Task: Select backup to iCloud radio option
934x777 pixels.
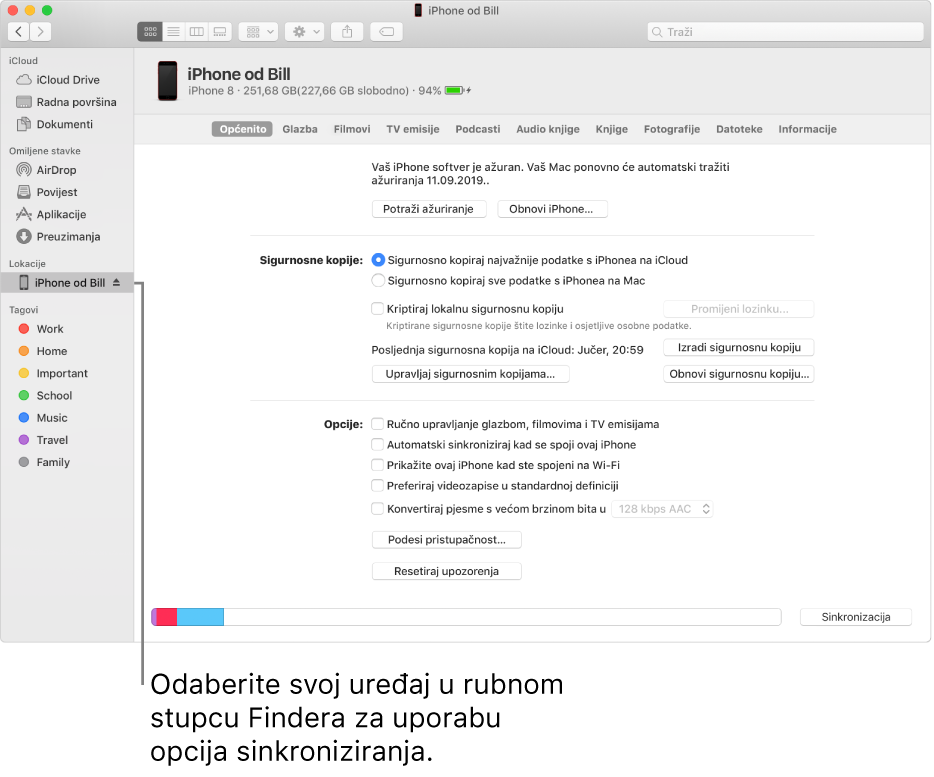Action: point(378,260)
